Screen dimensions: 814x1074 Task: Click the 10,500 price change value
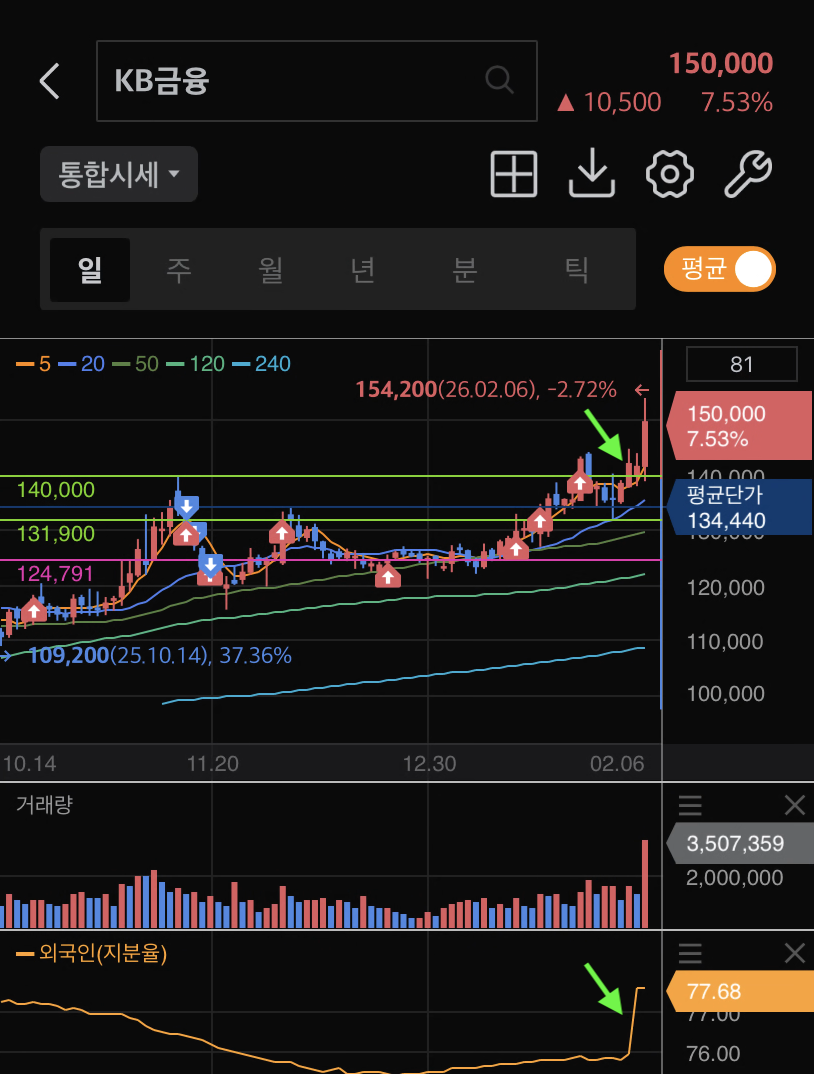pos(609,103)
